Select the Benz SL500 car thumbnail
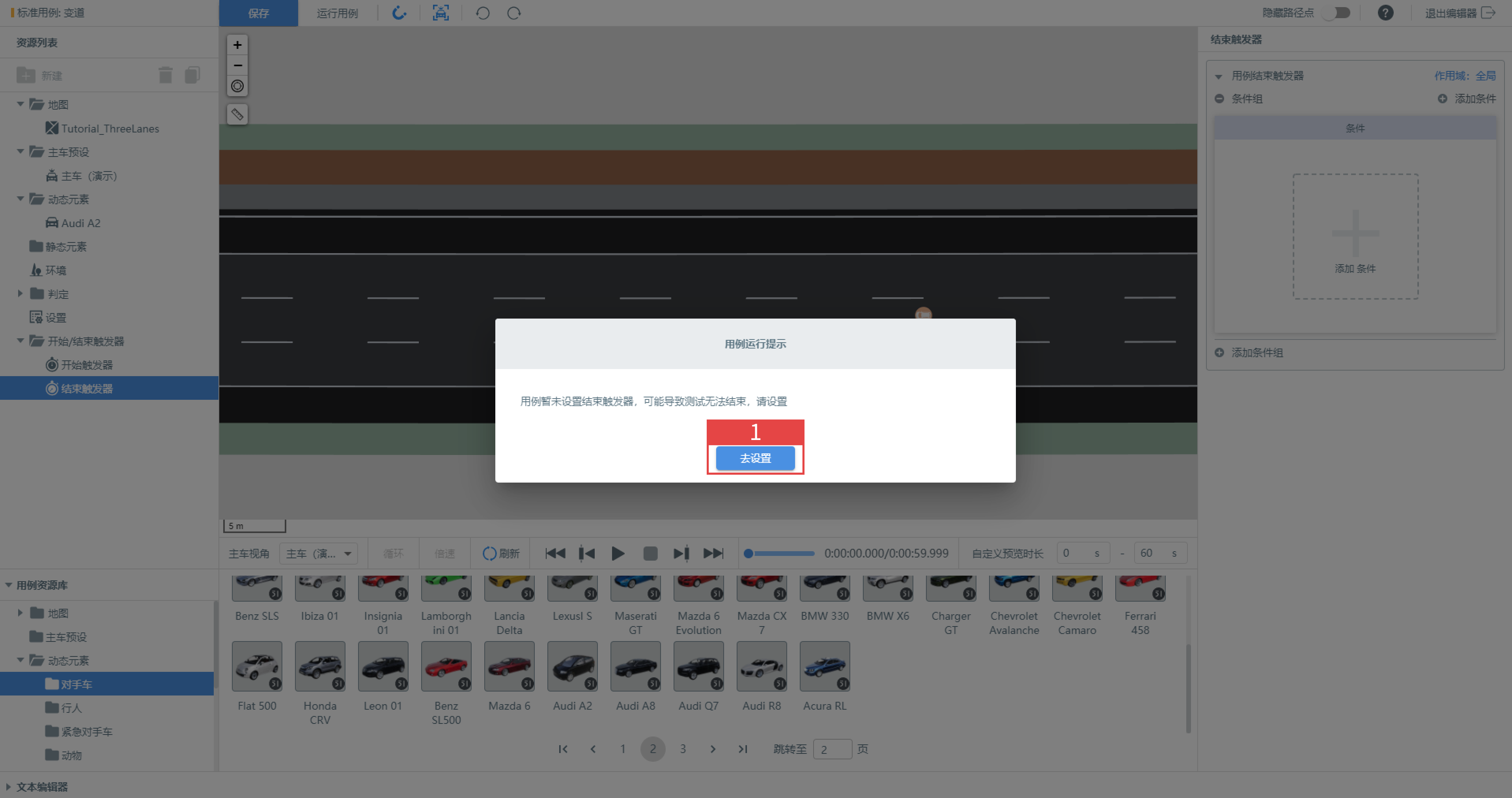 pos(446,666)
